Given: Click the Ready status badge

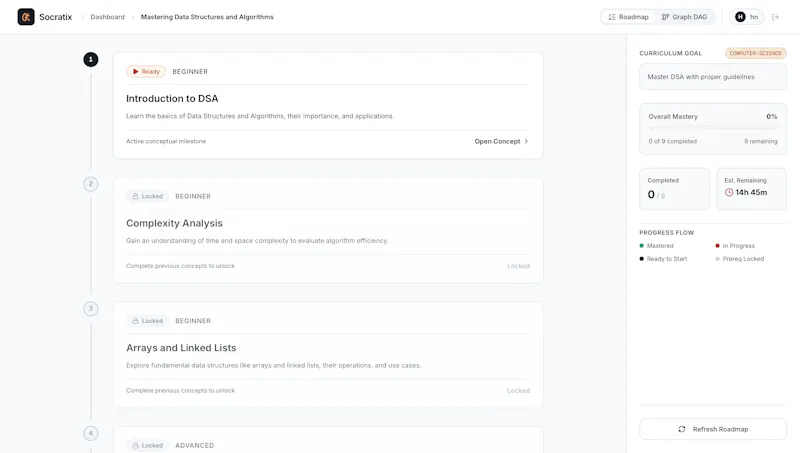Looking at the screenshot, I should coord(146,71).
